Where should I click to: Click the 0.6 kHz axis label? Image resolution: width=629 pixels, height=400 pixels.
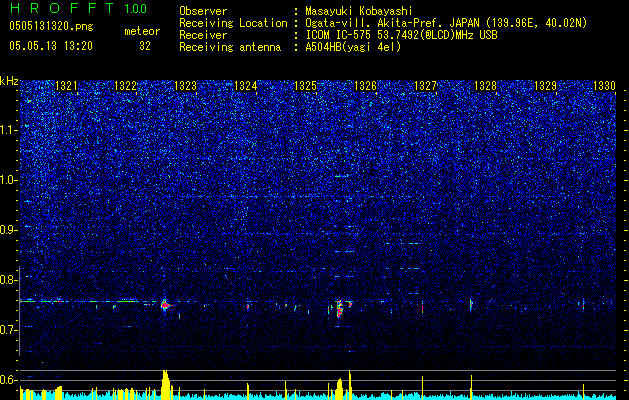9,380
